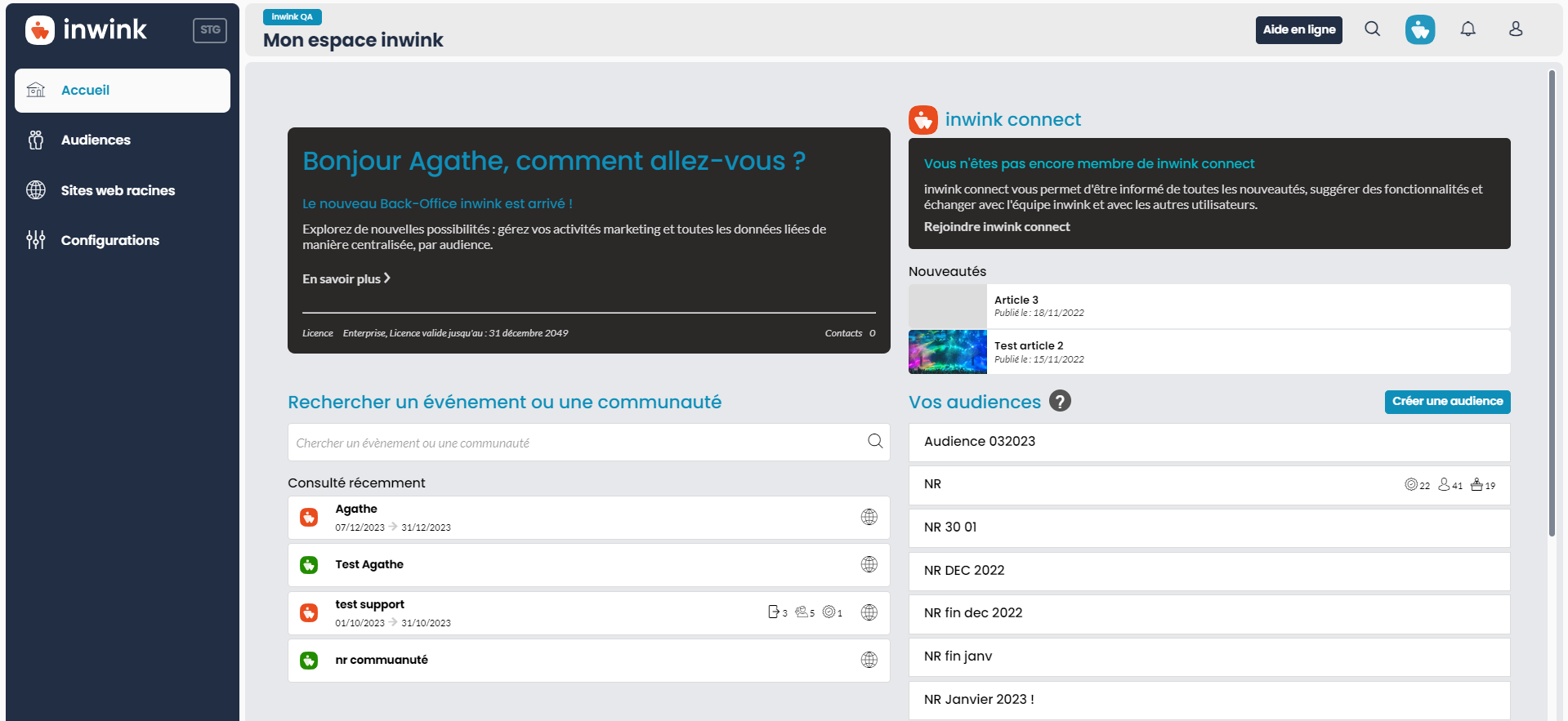Click the globe icon on Agathe row
Image resolution: width=1568 pixels, height=721 pixels.
(869, 517)
